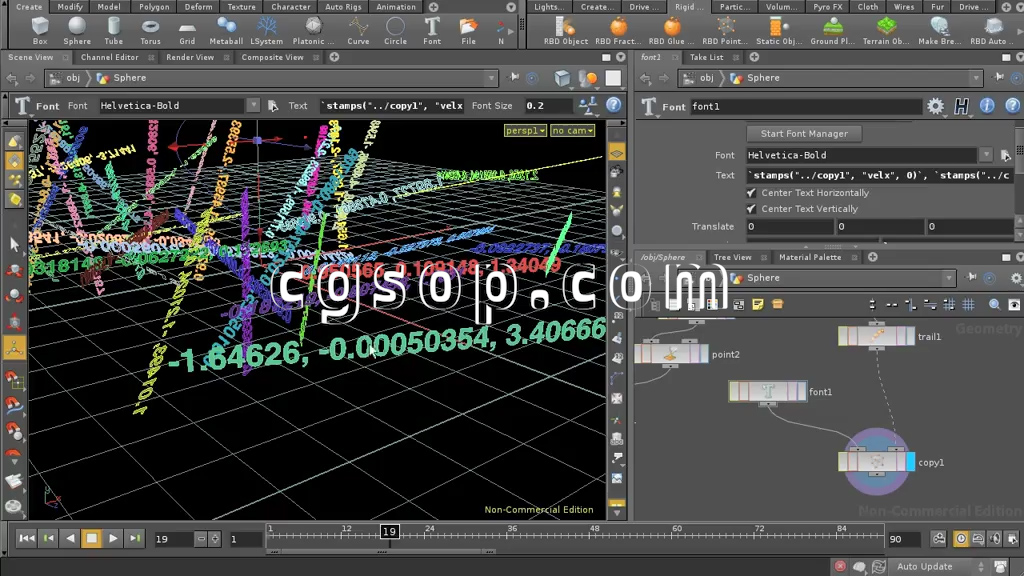Viewport: 1024px width, 576px height.
Task: Switch to the Render View tab
Action: pyautogui.click(x=190, y=58)
